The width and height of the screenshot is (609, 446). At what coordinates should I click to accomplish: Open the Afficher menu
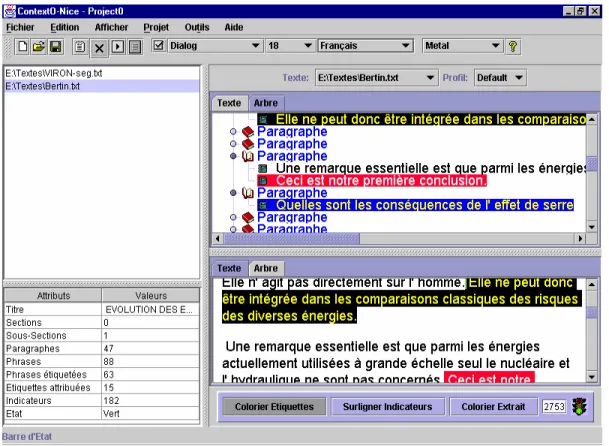(x=111, y=27)
